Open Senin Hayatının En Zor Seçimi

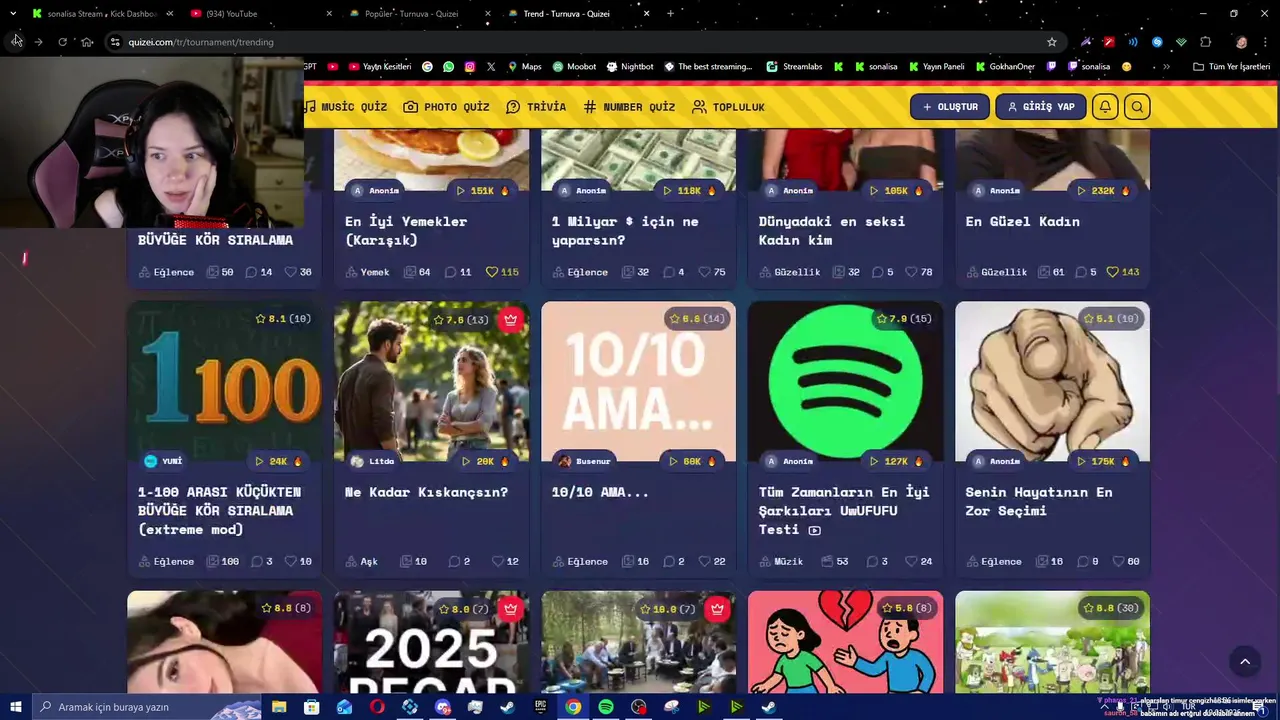(x=1038, y=501)
